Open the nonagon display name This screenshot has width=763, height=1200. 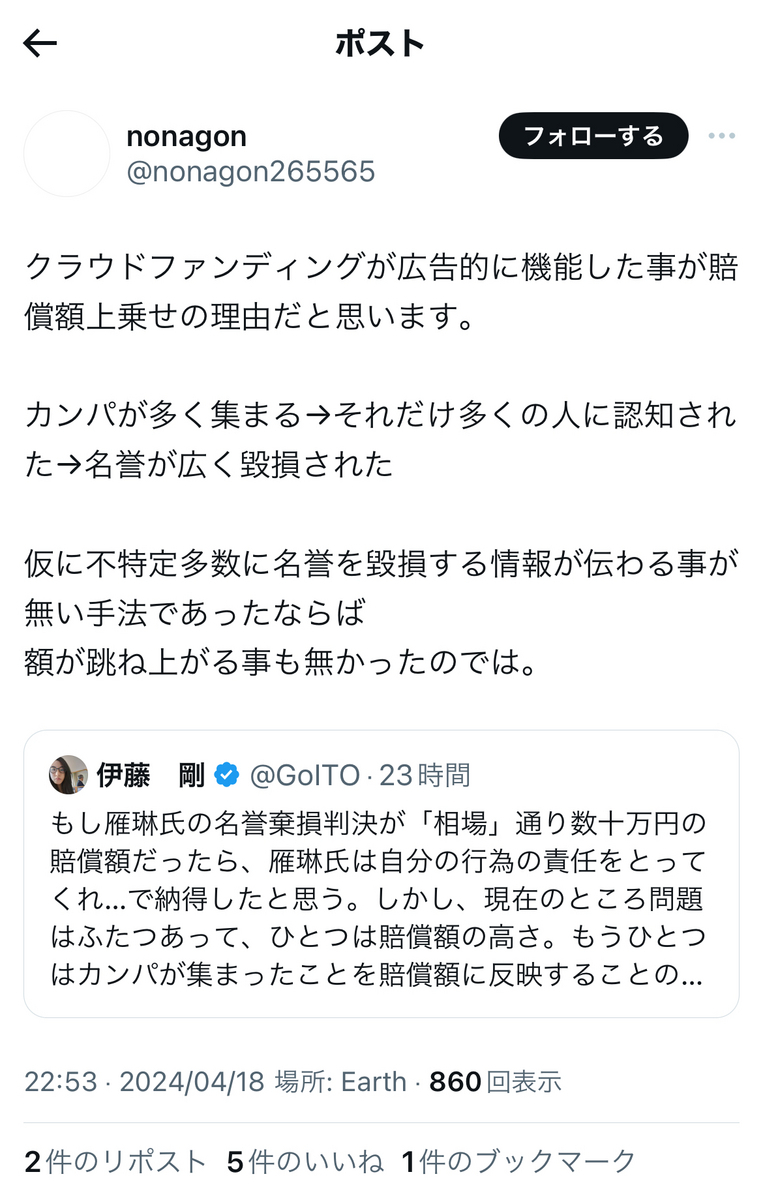(186, 136)
